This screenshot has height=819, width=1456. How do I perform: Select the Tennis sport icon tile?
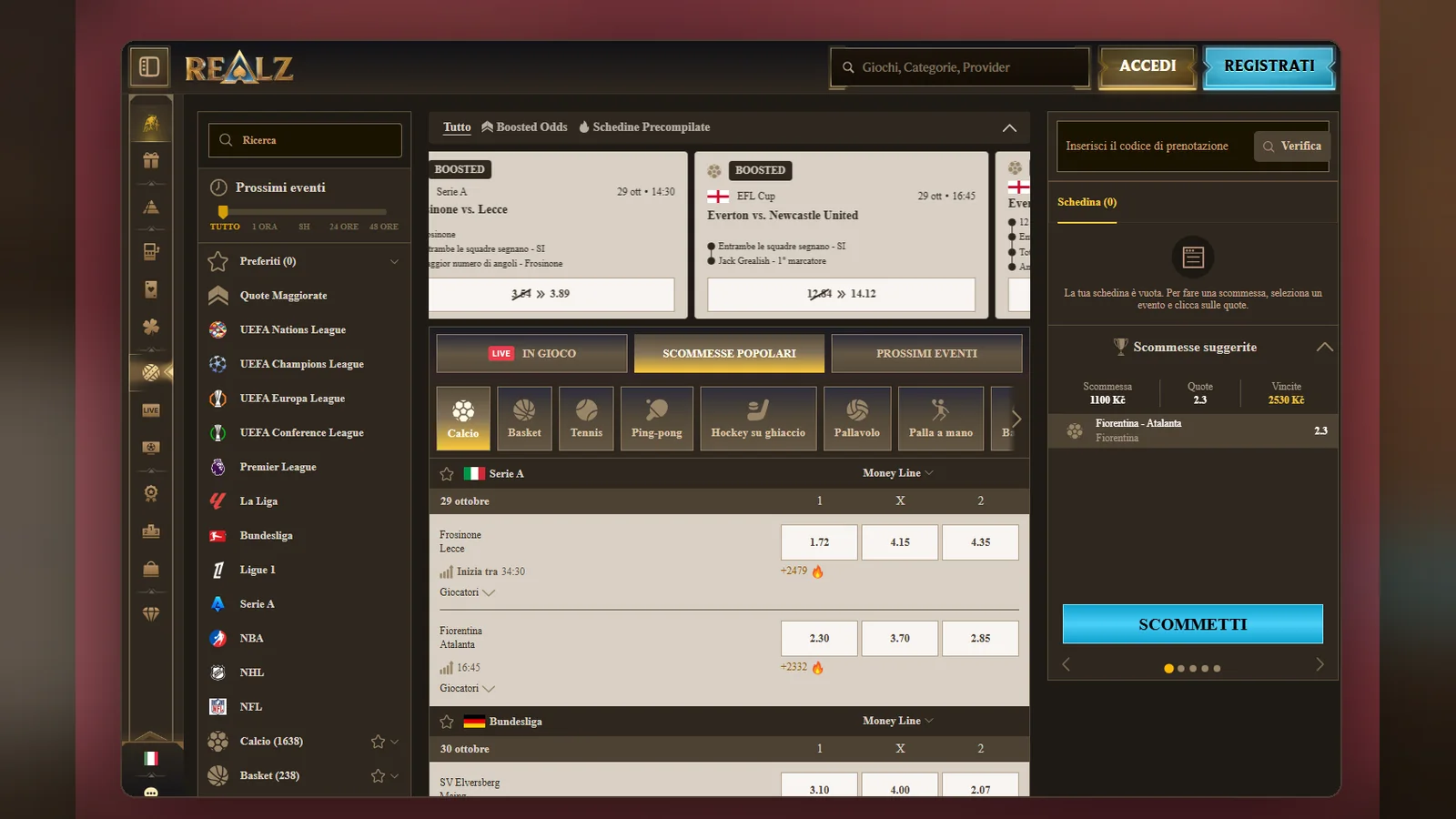(x=586, y=419)
